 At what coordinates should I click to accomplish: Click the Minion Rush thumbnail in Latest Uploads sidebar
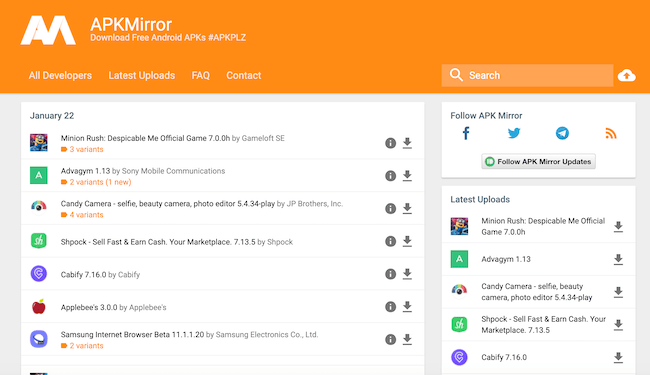459,226
